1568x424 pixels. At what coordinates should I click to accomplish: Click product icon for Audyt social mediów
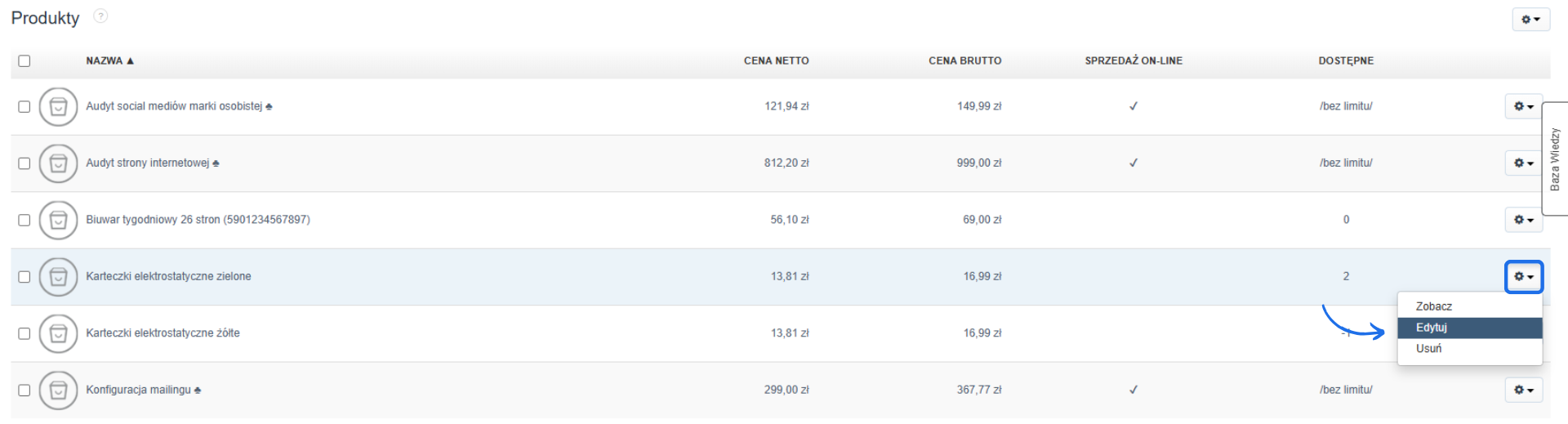click(x=58, y=106)
